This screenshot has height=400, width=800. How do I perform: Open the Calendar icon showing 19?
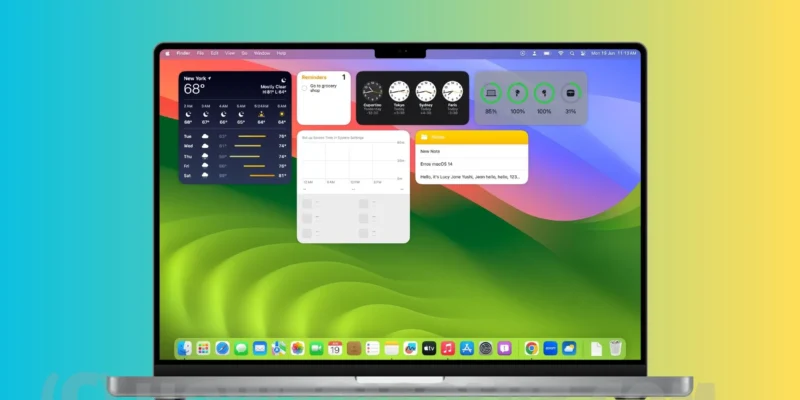coord(335,348)
